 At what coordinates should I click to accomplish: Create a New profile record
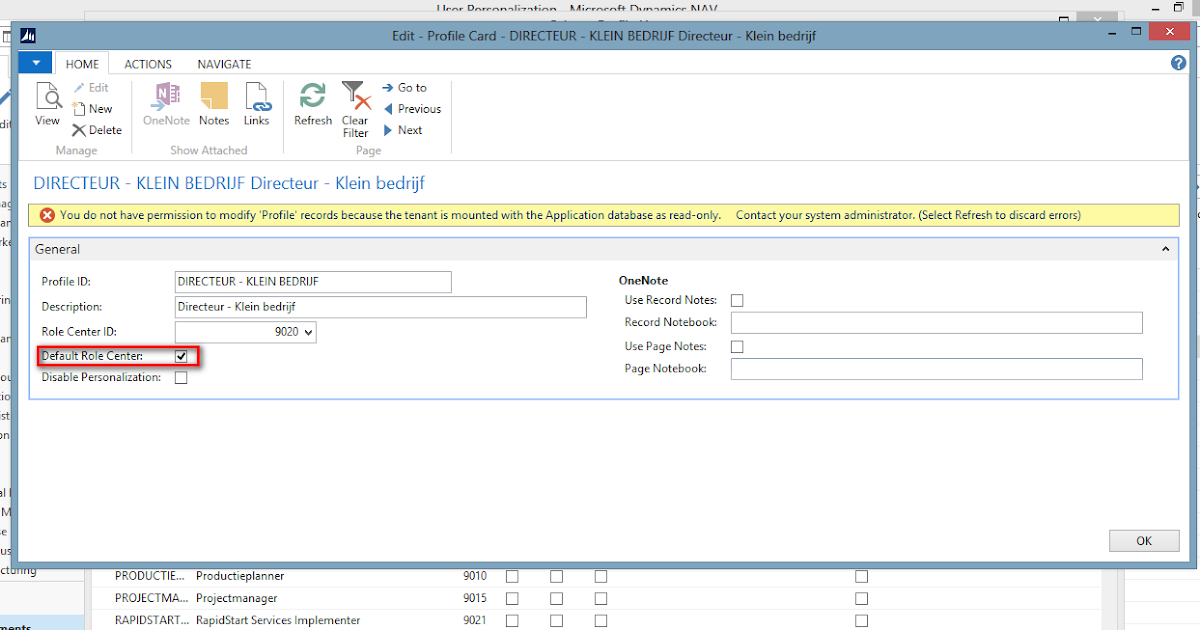coord(92,109)
